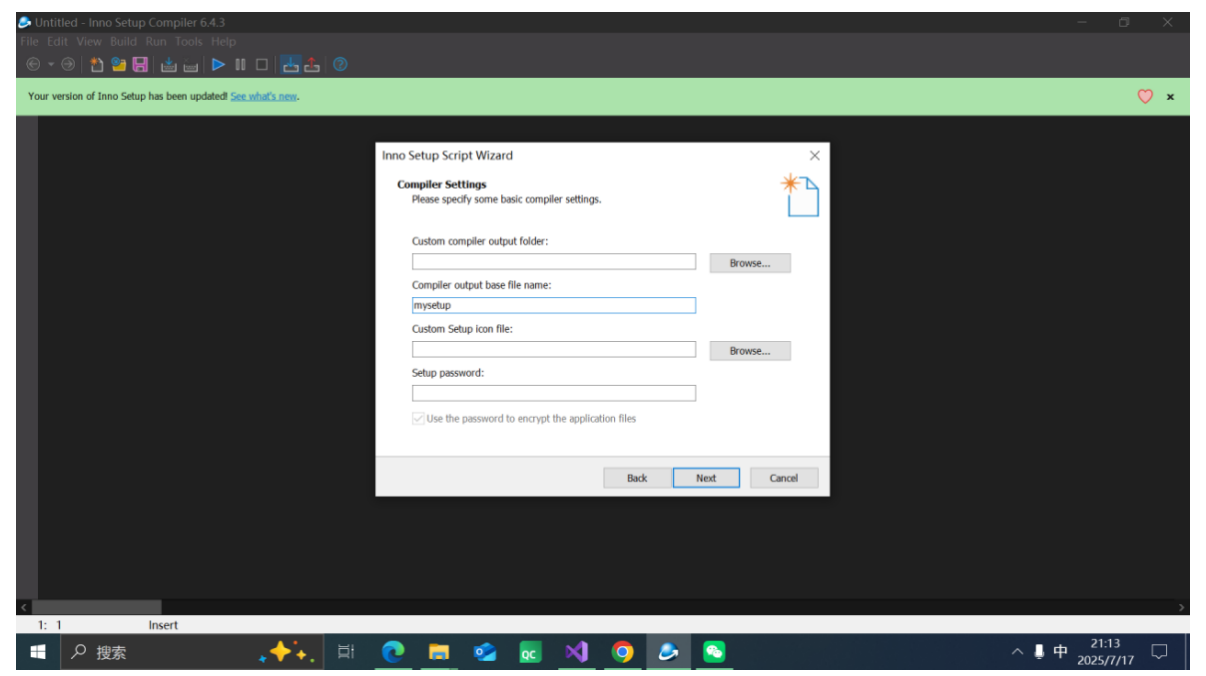Open Visual Studio from taskbar
The image size is (1206, 676).
click(577, 652)
